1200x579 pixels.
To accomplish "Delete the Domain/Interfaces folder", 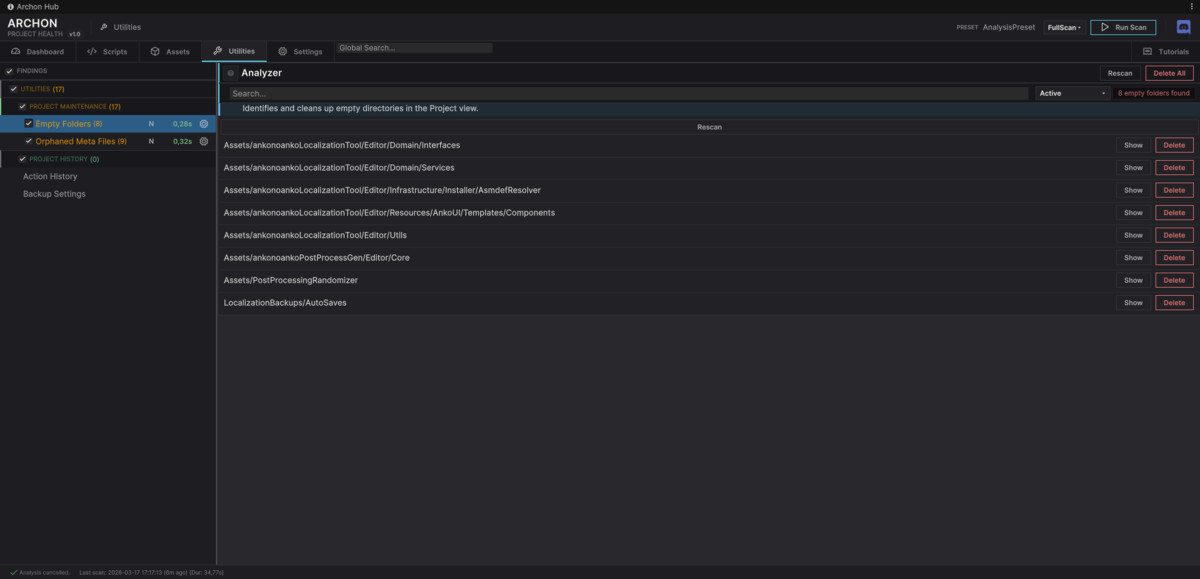I will (x=1174, y=145).
